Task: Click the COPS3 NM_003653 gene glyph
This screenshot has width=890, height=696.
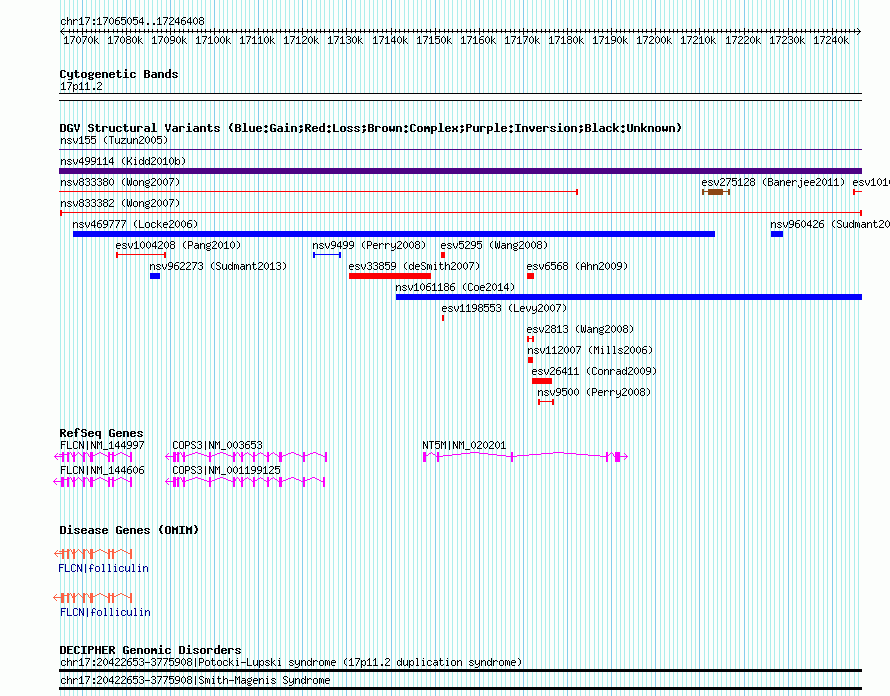Action: (x=246, y=456)
